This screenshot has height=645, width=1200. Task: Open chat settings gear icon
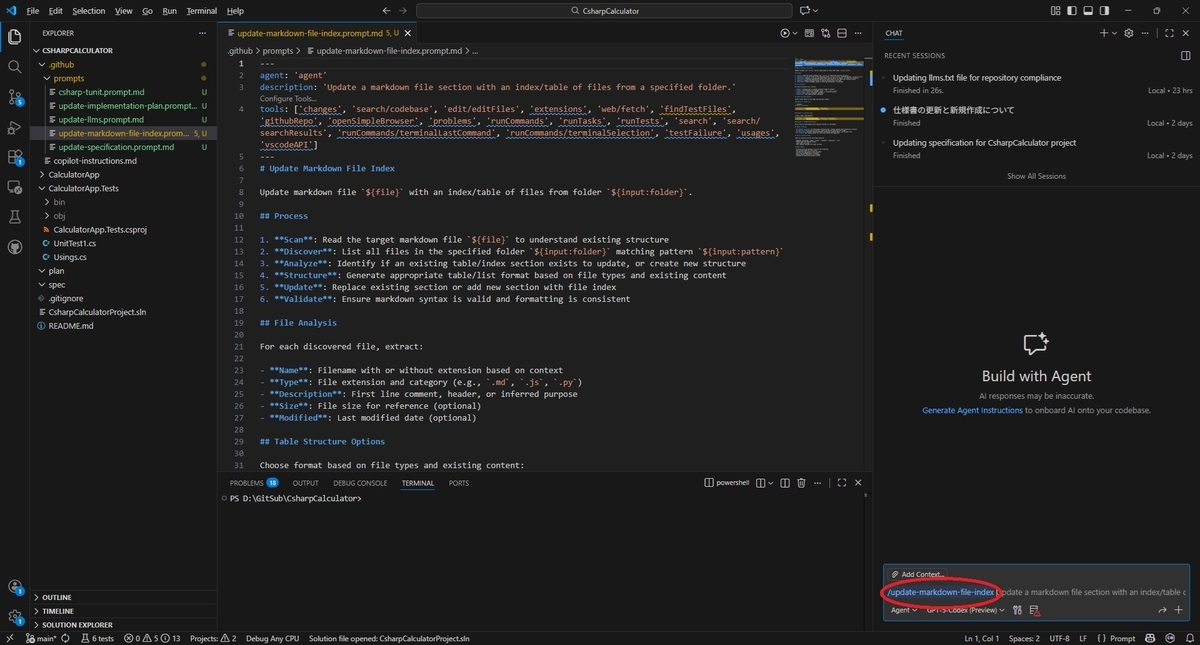pos(1128,33)
